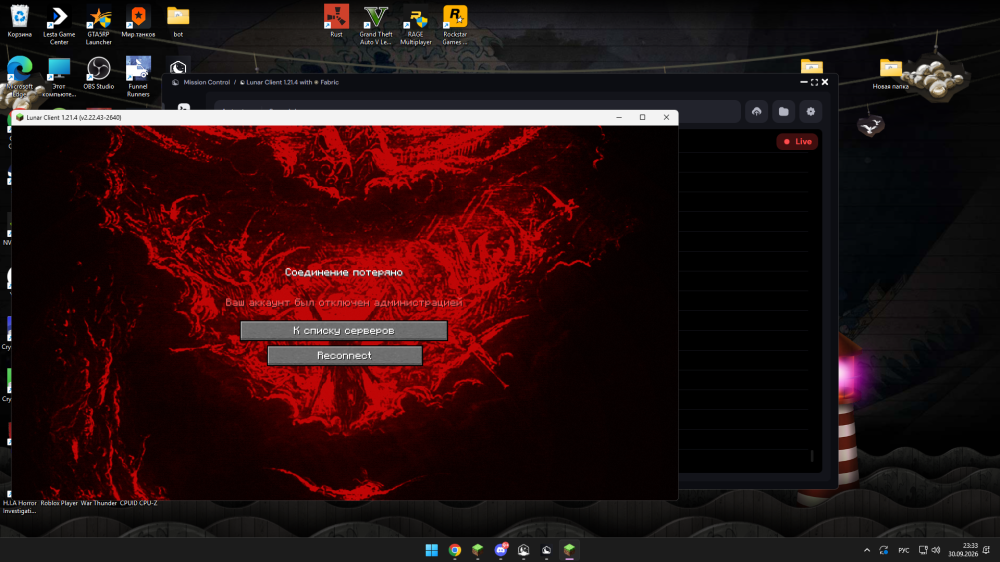Image resolution: width=1000 pixels, height=562 pixels.
Task: Select Mission Control breadcrumb
Action: (207, 82)
